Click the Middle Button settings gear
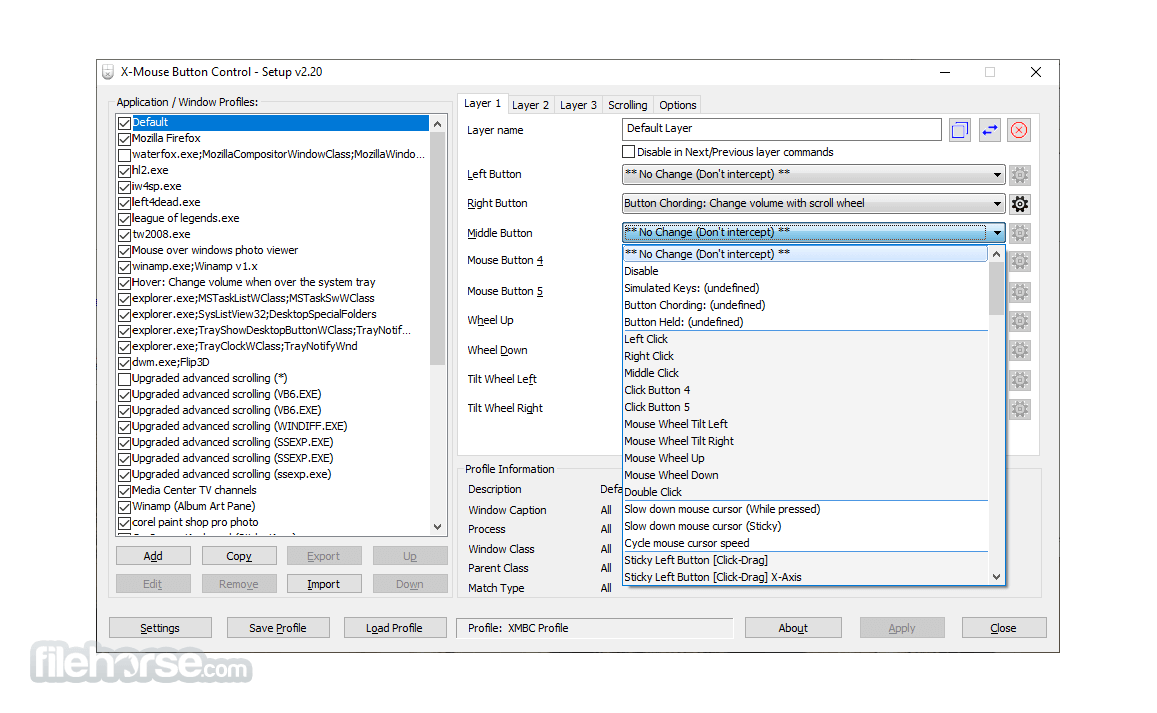1157x713 pixels. point(1020,233)
